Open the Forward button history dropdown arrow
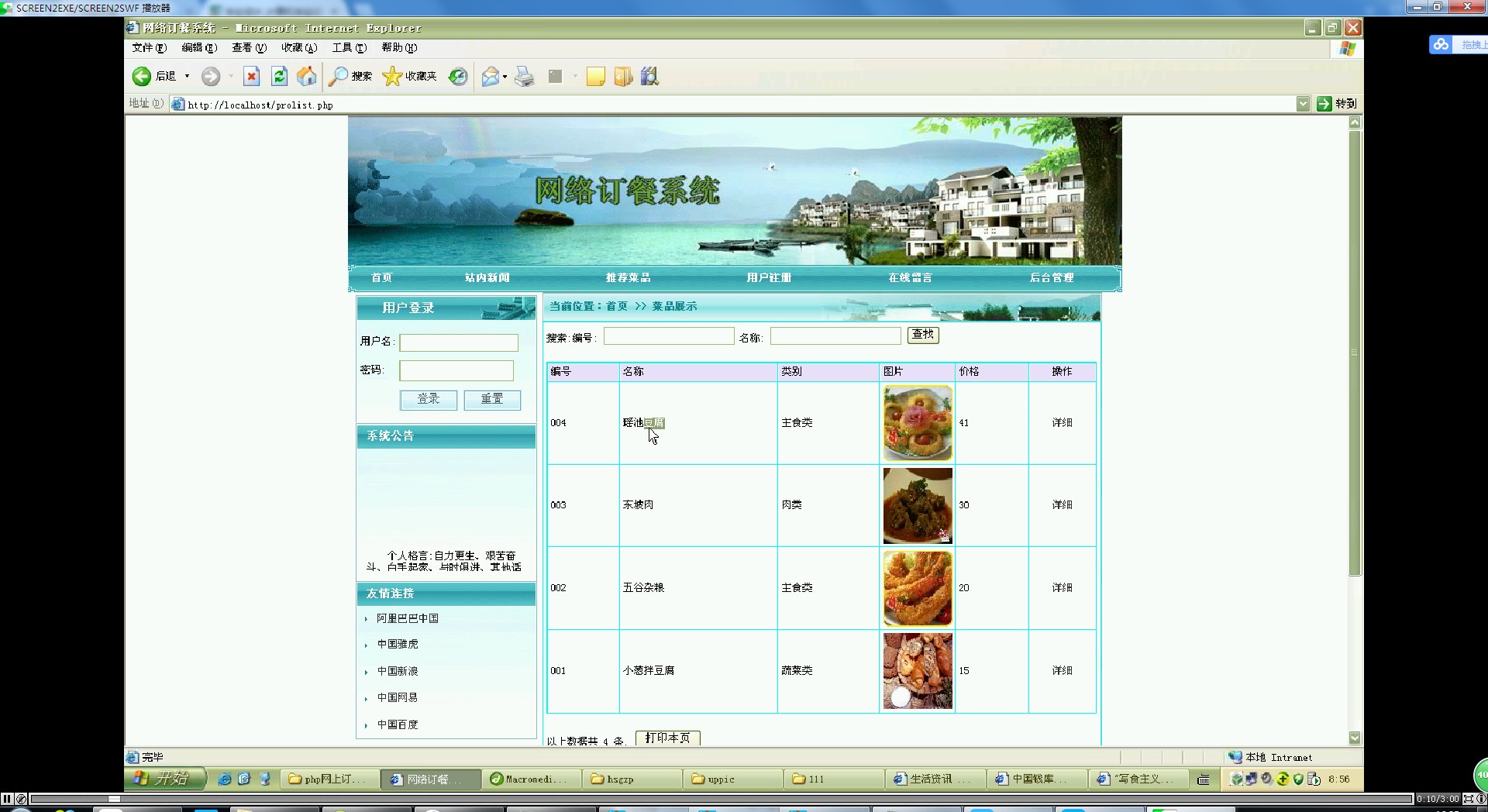Image resolution: width=1488 pixels, height=812 pixels. [x=230, y=76]
